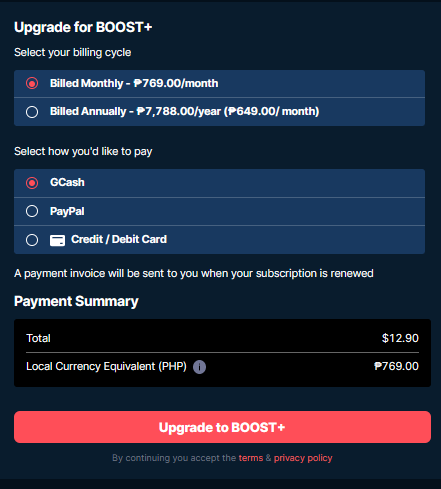The height and width of the screenshot is (489, 441).
Task: Click the Billed Annually ₱7,788.00/year label text
Action: (x=184, y=111)
